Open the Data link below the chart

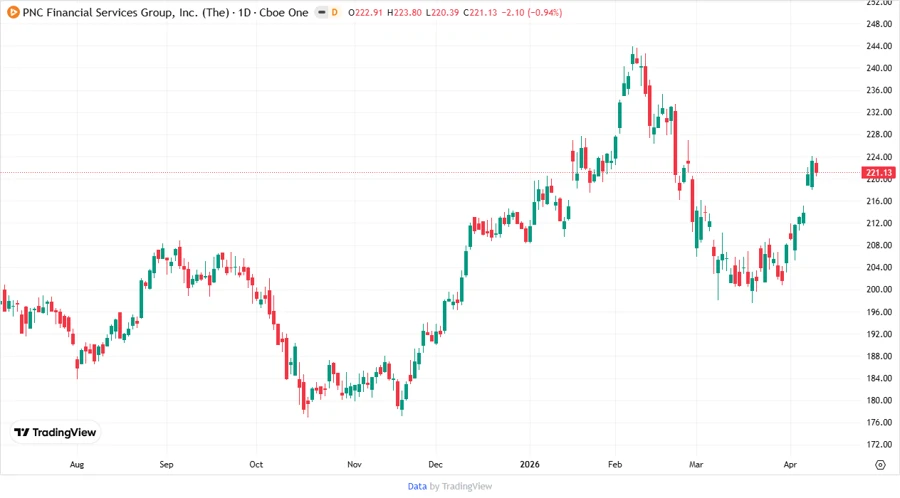pyautogui.click(x=417, y=487)
